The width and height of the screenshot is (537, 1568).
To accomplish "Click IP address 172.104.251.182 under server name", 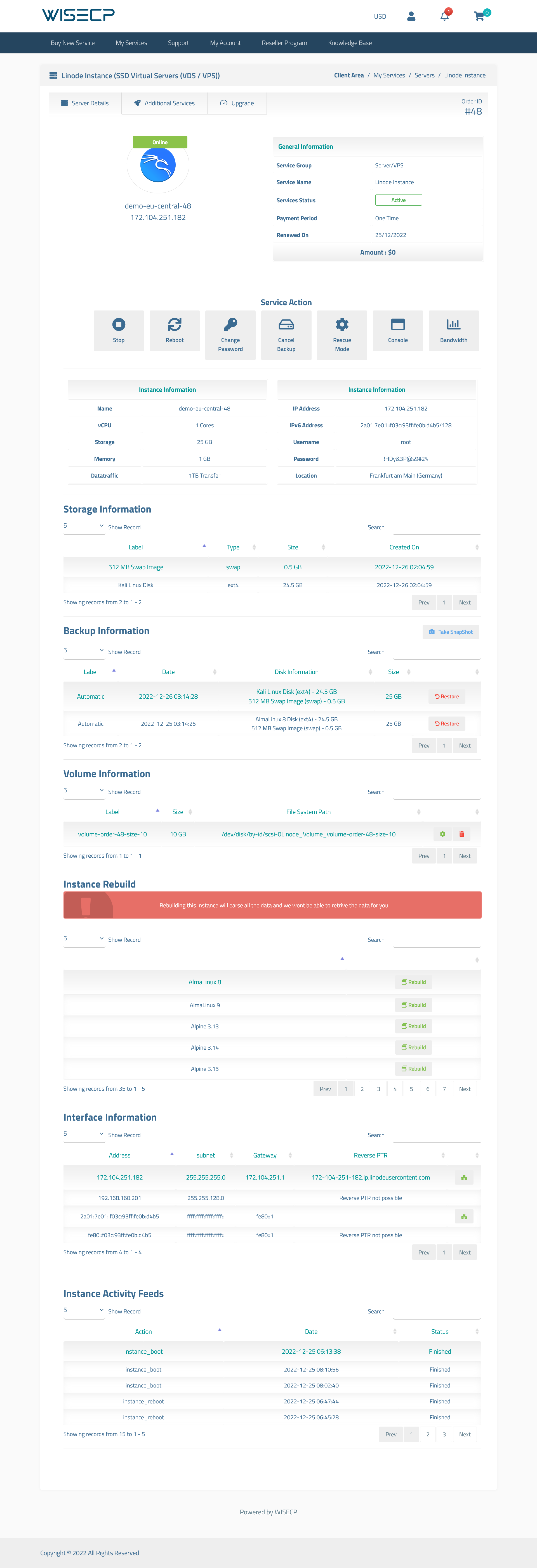I will point(158,217).
